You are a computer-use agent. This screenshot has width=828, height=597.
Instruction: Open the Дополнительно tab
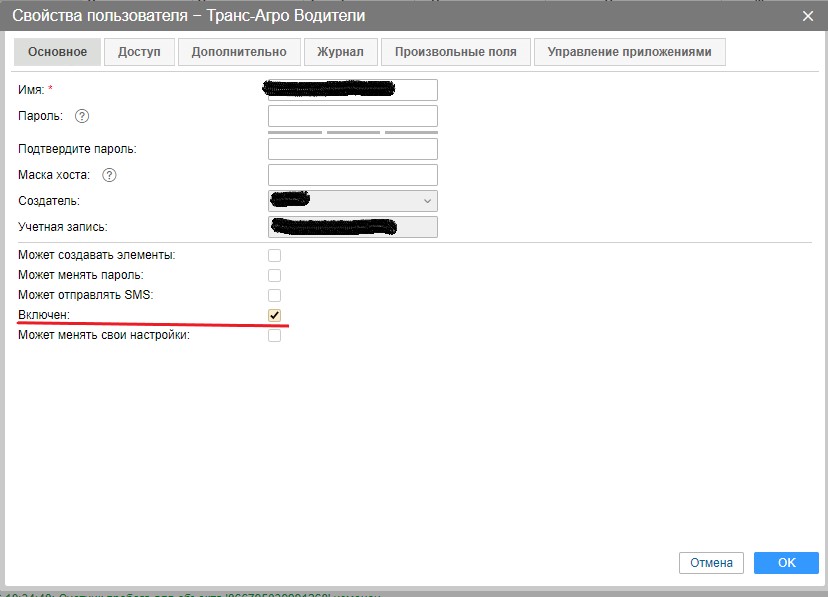coord(239,52)
